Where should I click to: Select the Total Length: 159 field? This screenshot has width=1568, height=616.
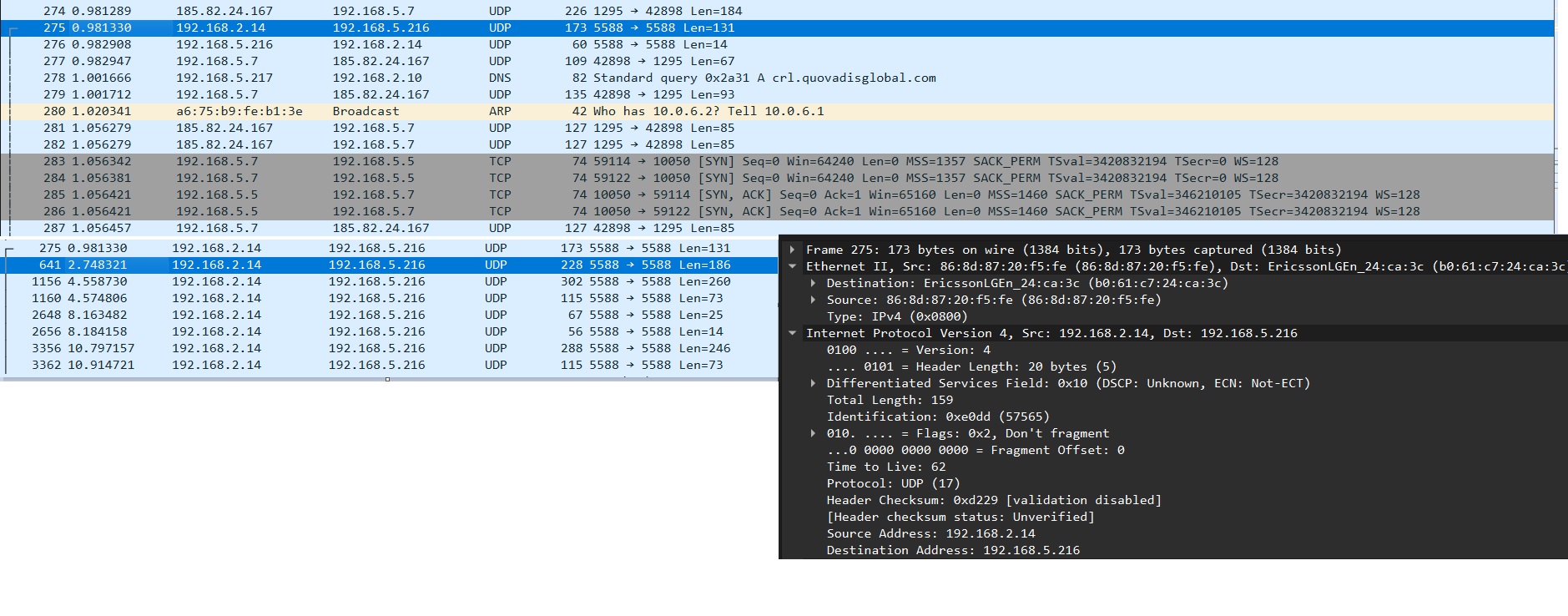890,400
